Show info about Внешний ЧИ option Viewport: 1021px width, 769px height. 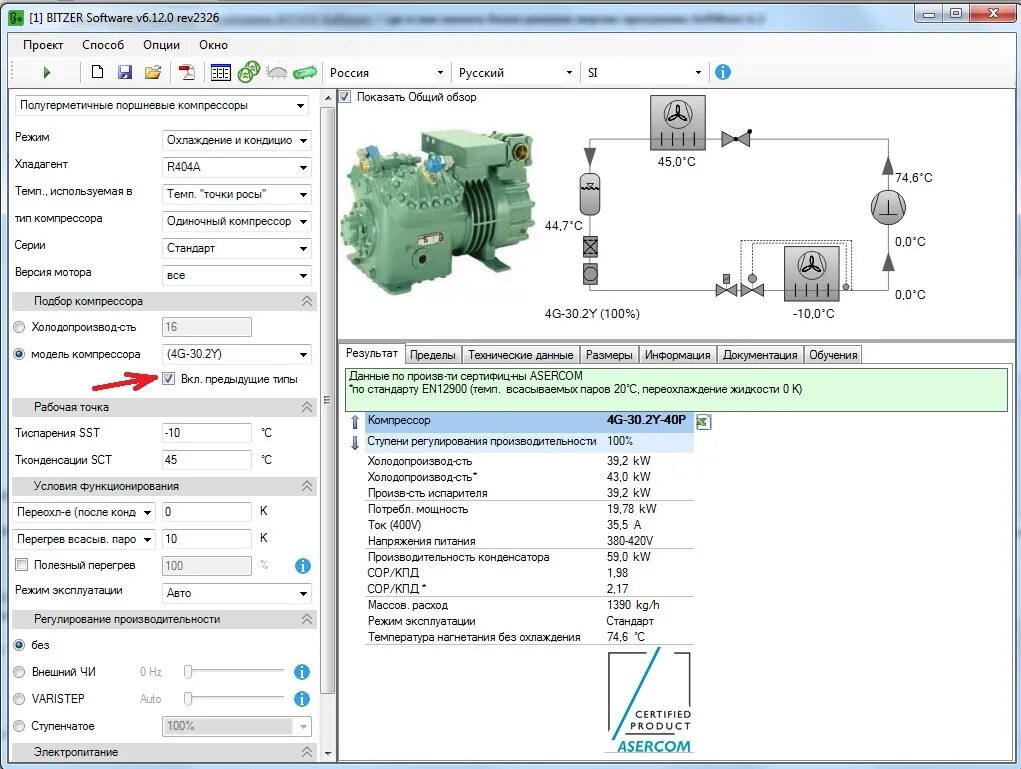[x=301, y=672]
